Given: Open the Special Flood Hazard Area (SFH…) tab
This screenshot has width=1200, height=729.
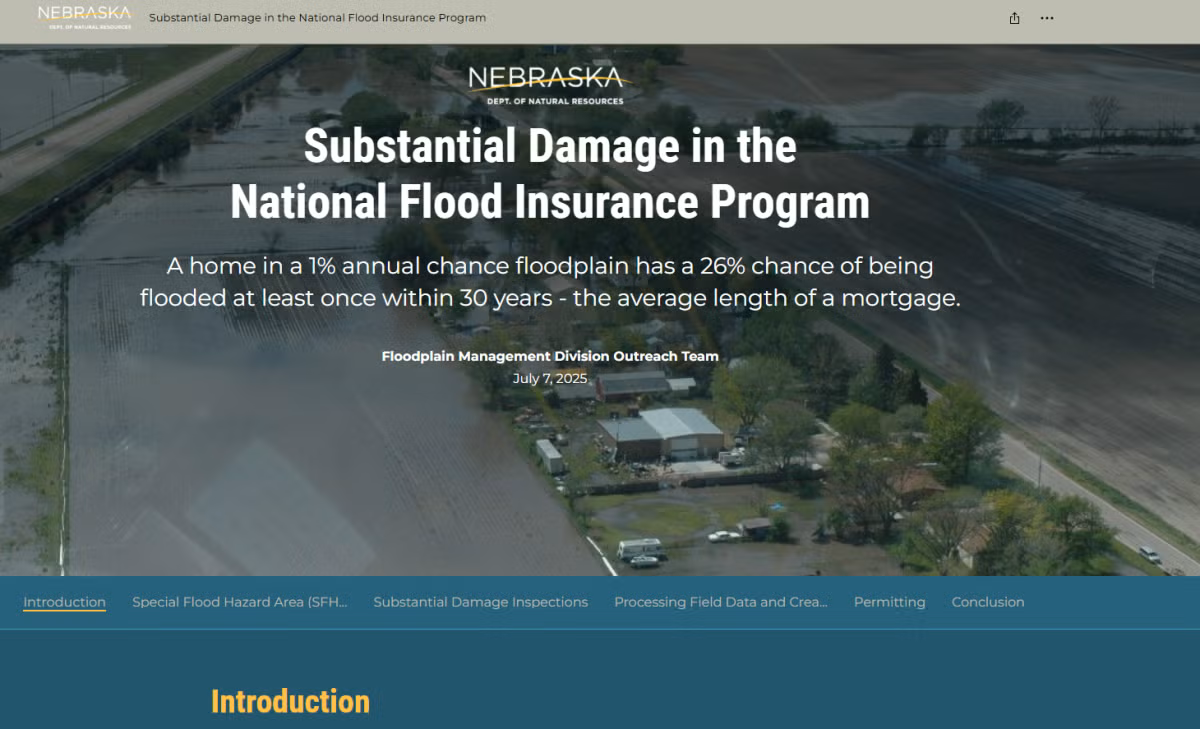Looking at the screenshot, I should click(240, 602).
